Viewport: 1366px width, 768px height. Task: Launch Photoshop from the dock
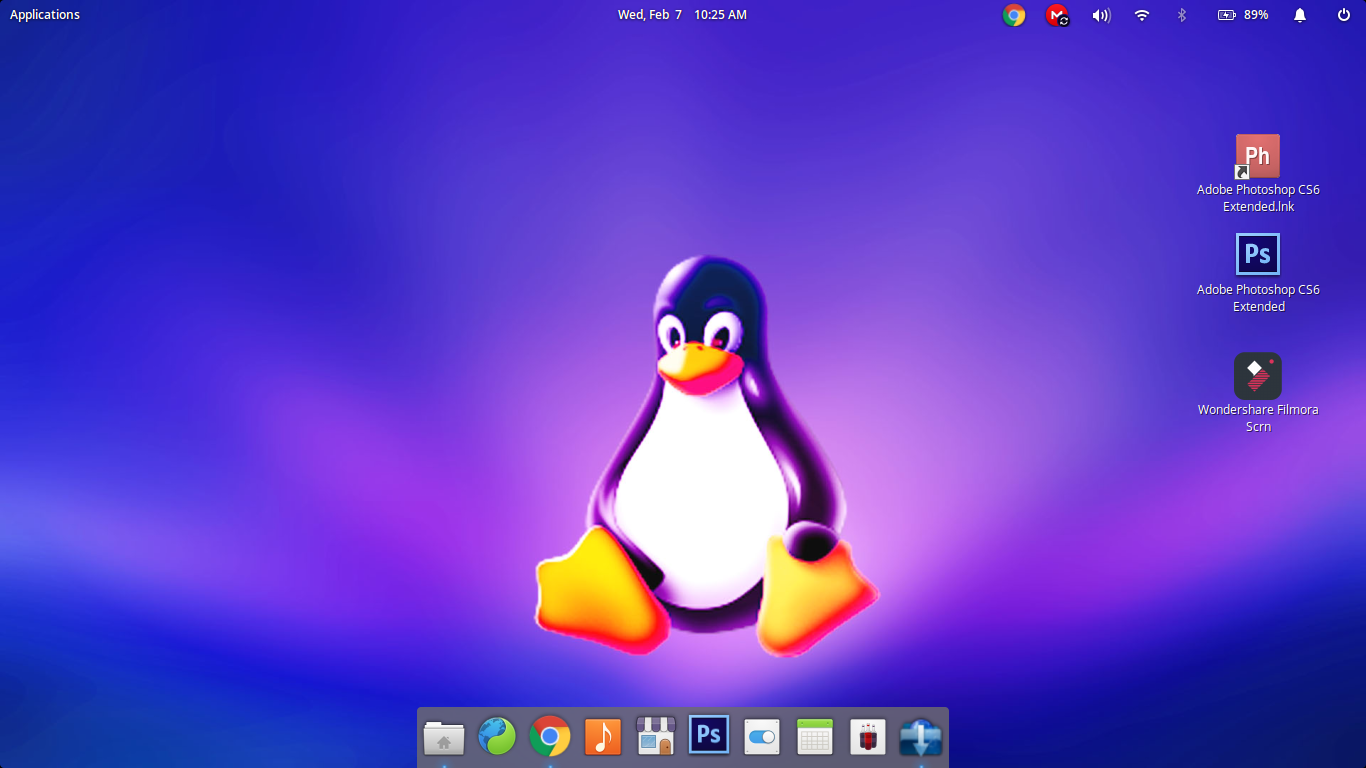tap(709, 735)
